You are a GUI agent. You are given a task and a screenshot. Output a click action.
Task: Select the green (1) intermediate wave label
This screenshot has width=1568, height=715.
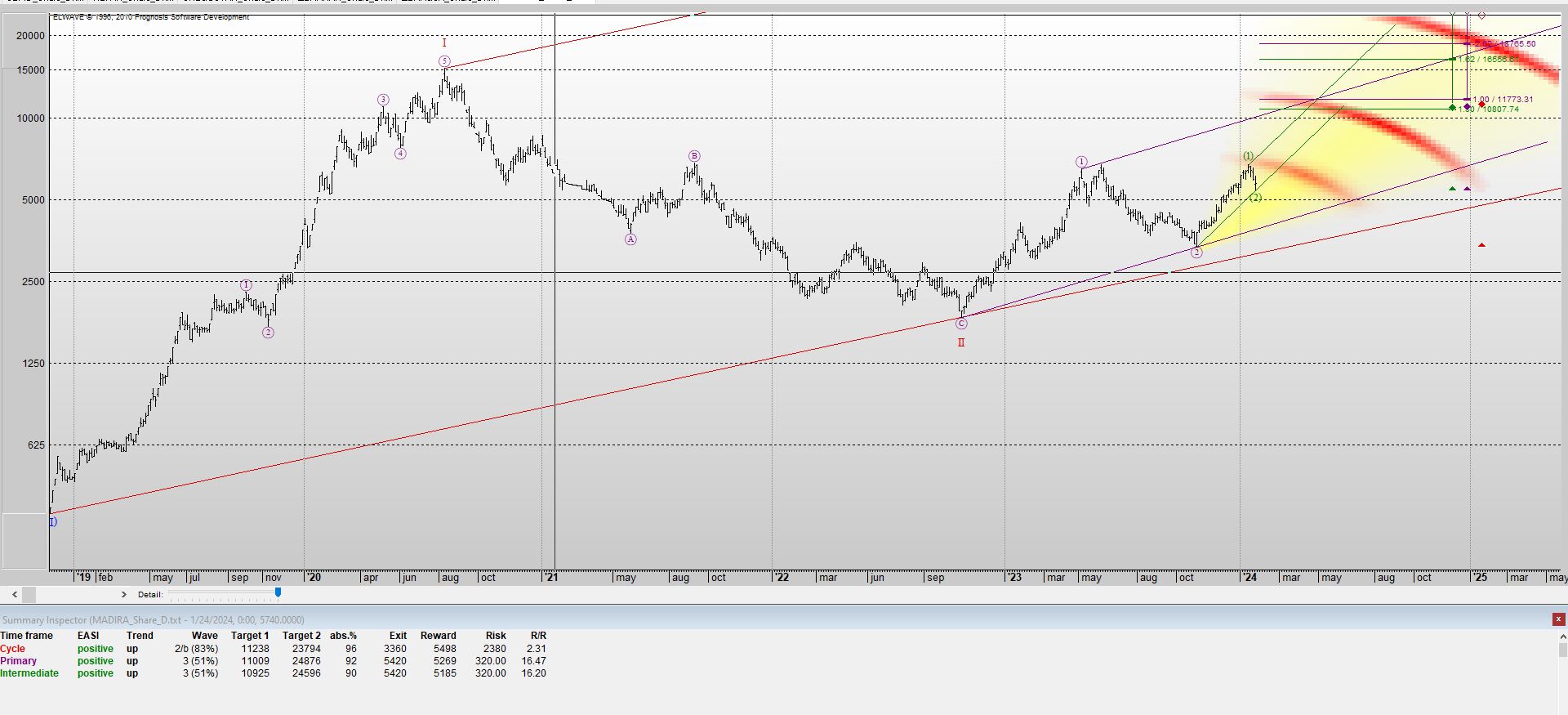tap(1248, 156)
